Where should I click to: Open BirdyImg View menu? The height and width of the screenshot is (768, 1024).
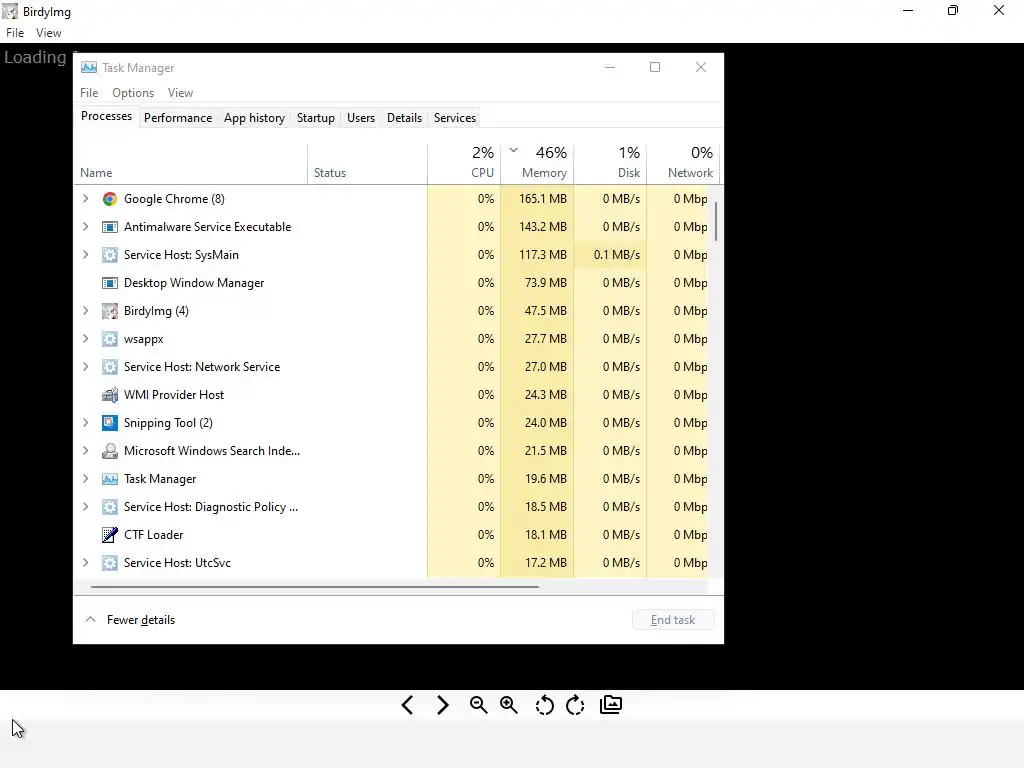point(48,33)
